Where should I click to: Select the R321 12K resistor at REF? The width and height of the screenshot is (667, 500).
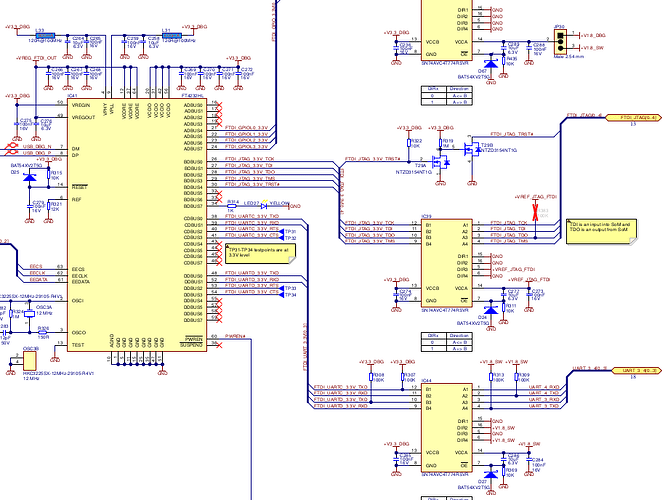click(x=48, y=206)
